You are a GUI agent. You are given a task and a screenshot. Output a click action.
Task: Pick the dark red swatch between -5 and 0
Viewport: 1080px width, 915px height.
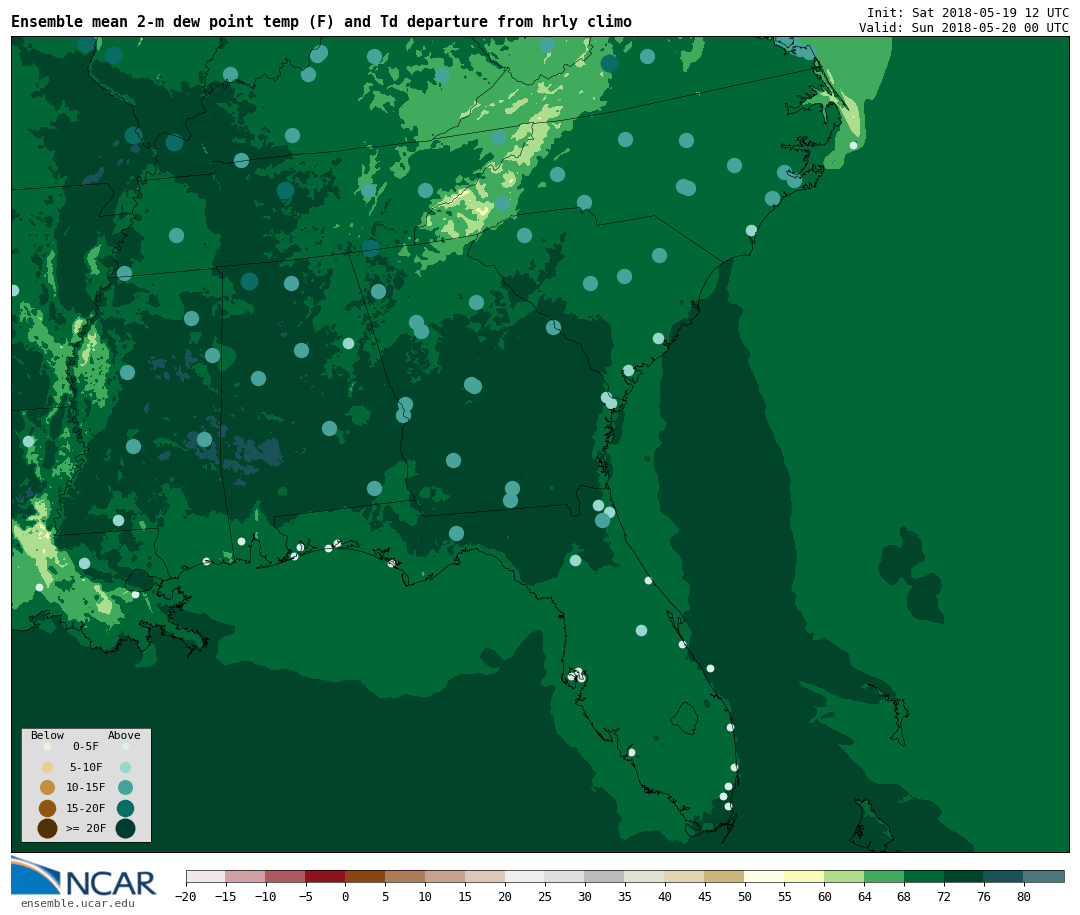point(326,876)
